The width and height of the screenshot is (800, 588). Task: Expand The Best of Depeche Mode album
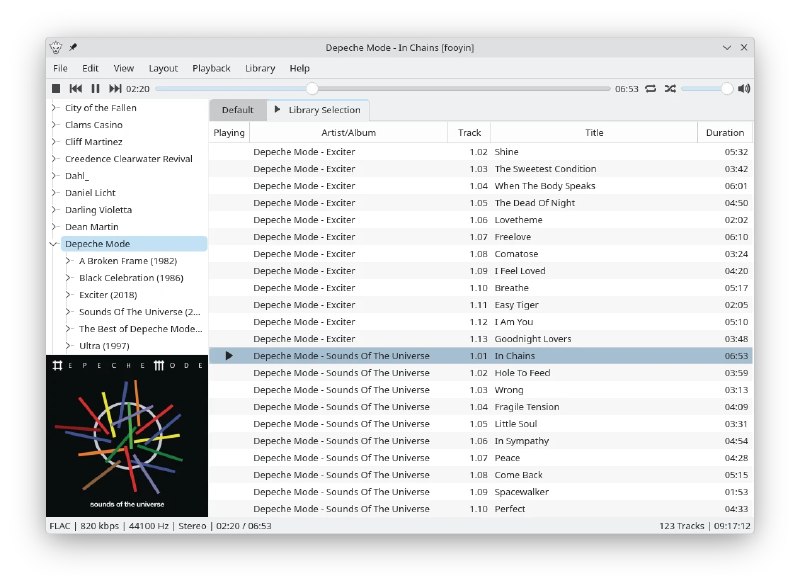coord(69,329)
